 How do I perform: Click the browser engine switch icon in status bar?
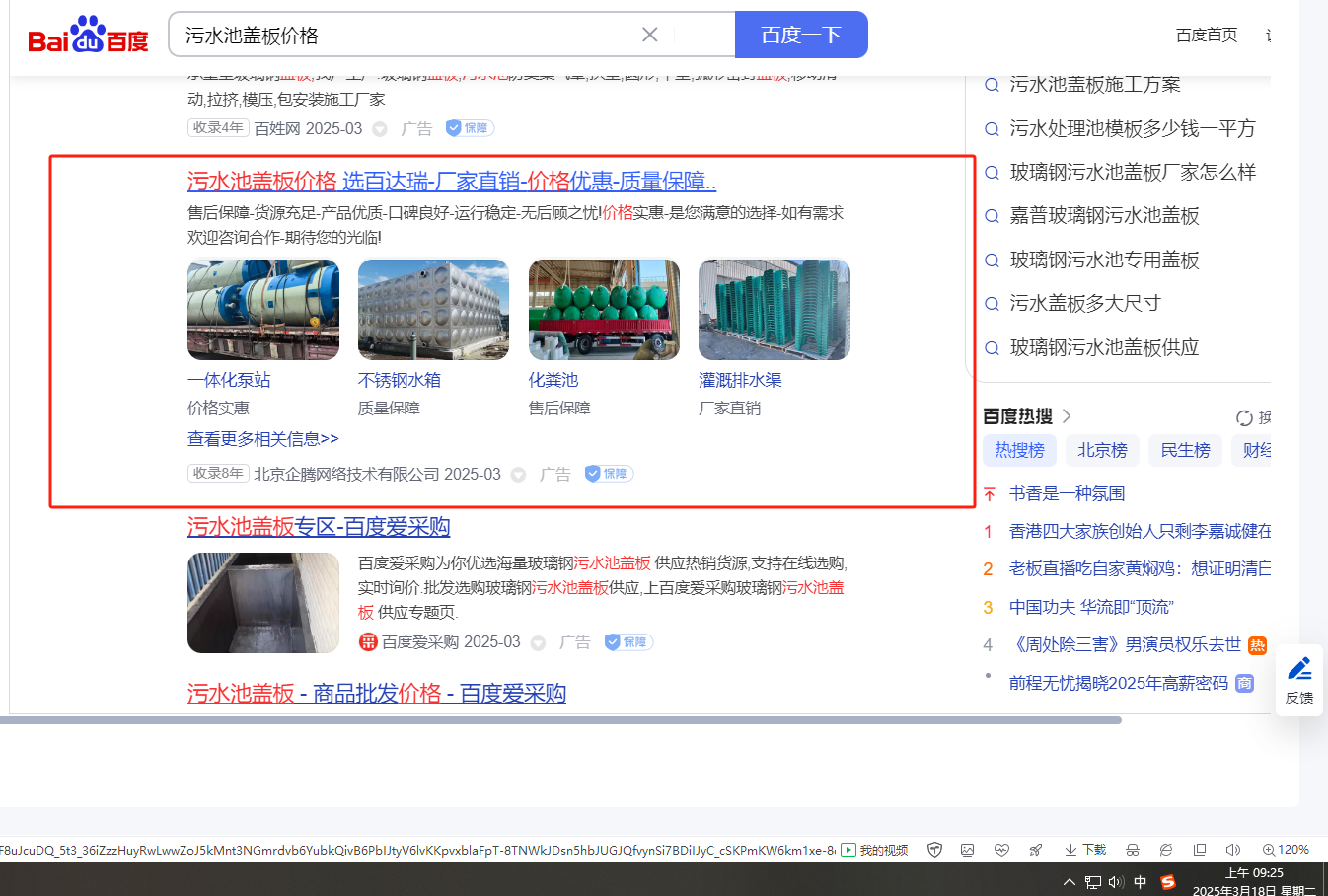[1166, 850]
